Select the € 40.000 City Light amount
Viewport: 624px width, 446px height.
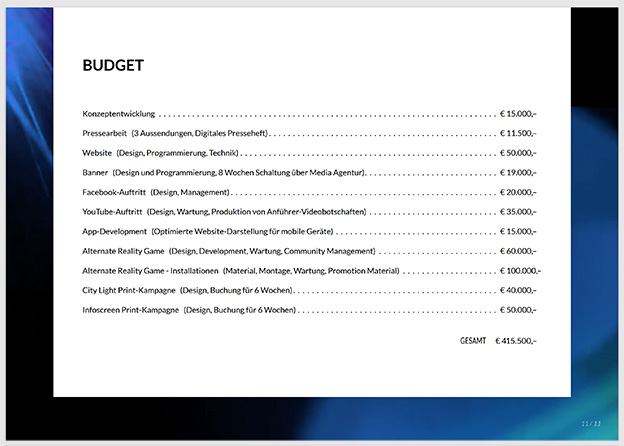(518, 291)
